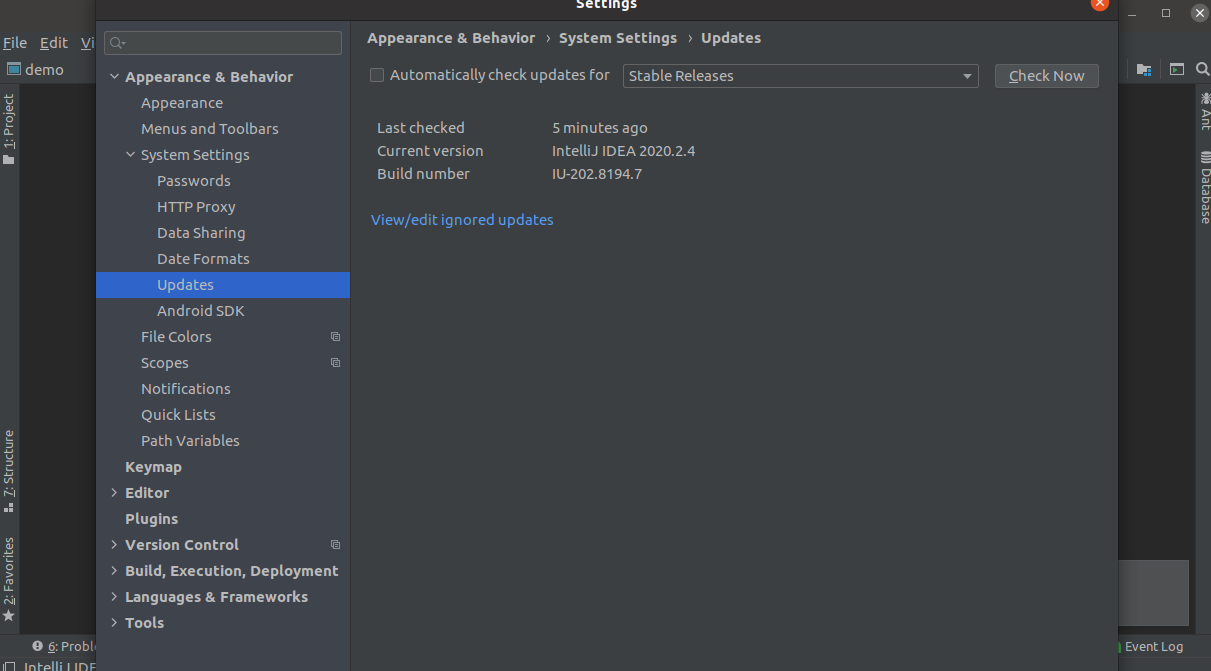Select Android SDK settings page
1211x671 pixels.
click(201, 311)
